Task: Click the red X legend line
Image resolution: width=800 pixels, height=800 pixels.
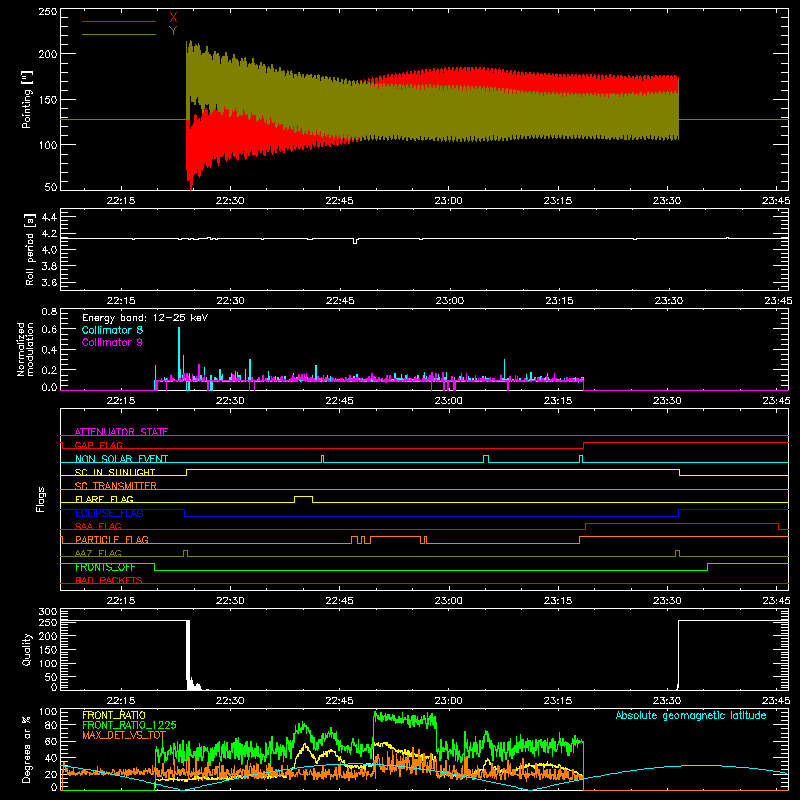Action: (119, 21)
